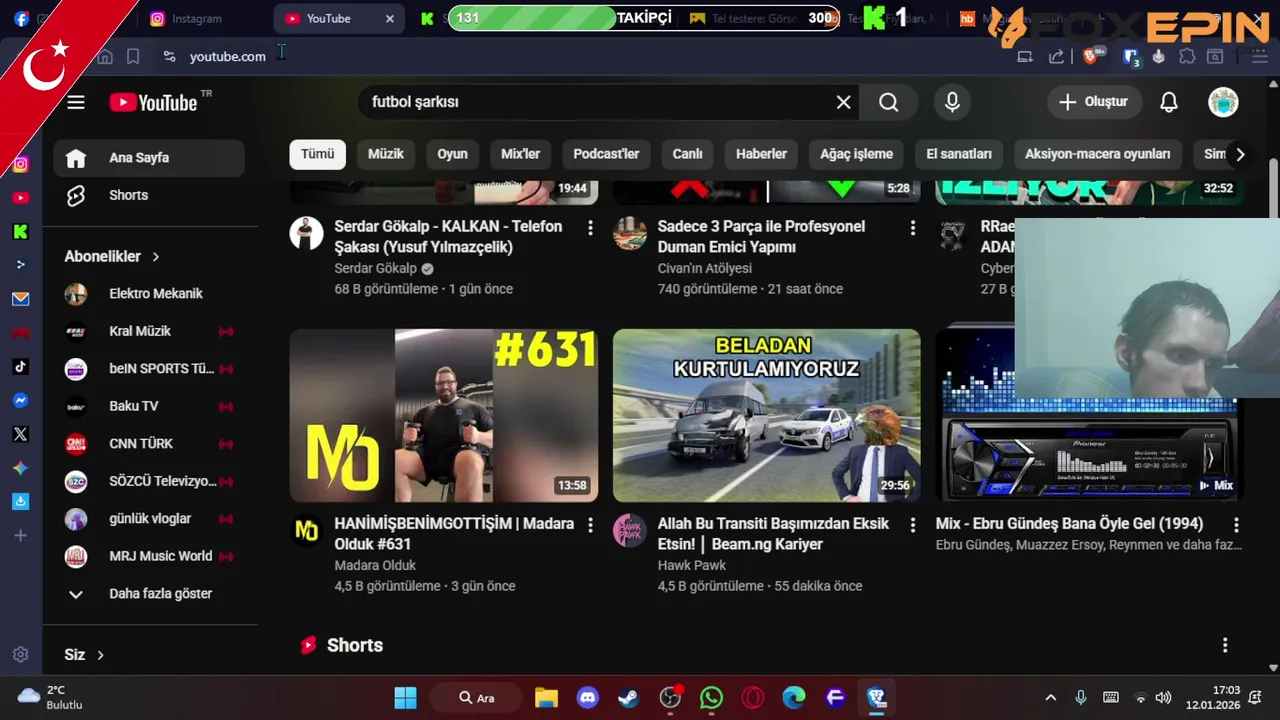This screenshot has width=1280, height=720.
Task: Select the Ağaç işleme filter chip
Action: coord(857,154)
